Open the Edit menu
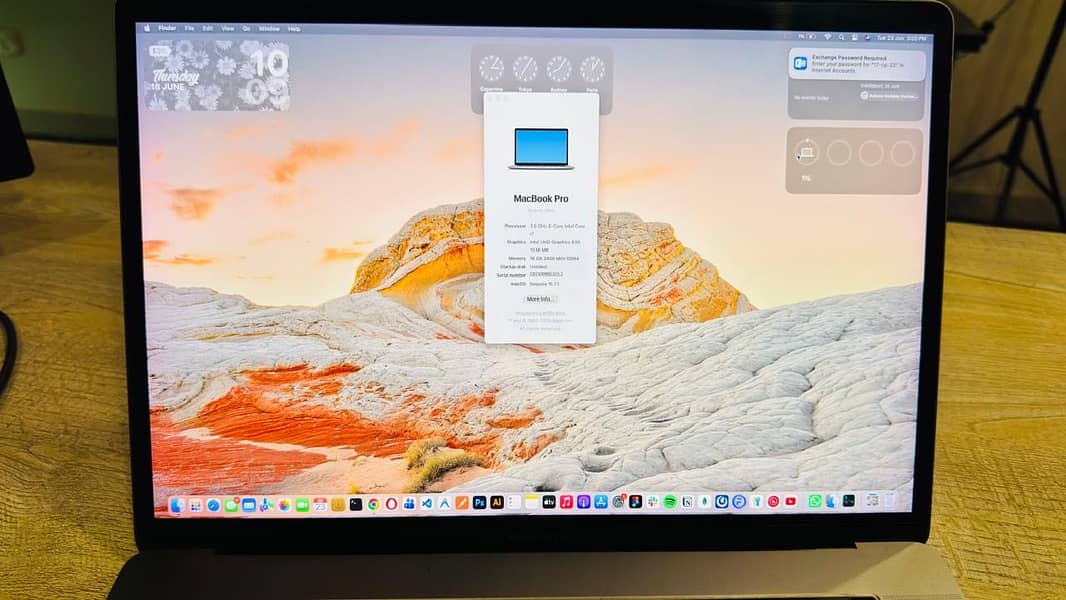This screenshot has height=600, width=1066. click(208, 29)
